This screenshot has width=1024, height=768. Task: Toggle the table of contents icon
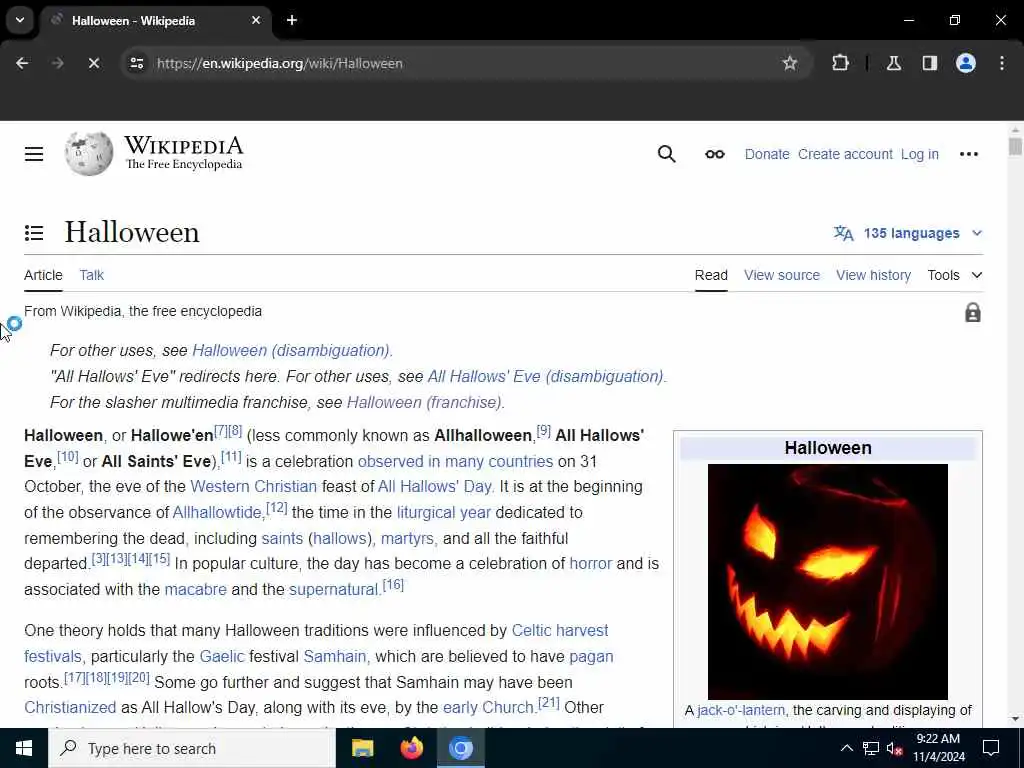pyautogui.click(x=34, y=232)
